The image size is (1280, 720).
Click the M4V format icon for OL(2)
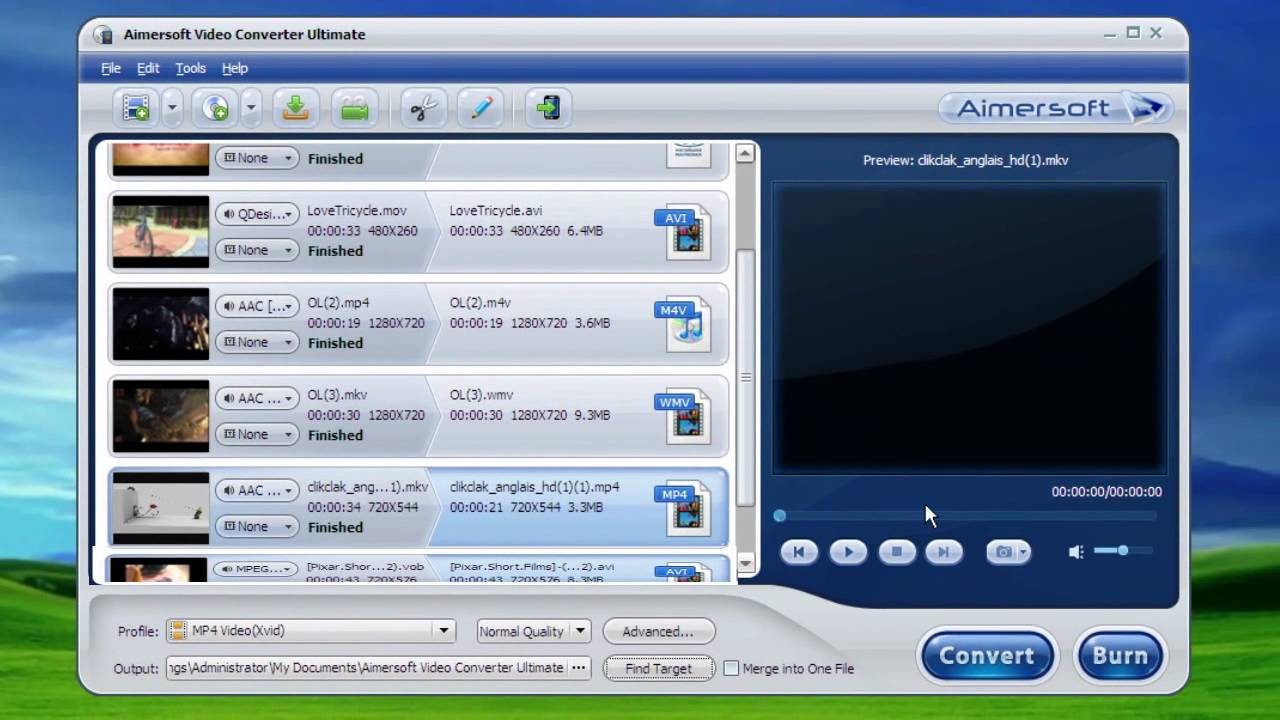(x=683, y=324)
